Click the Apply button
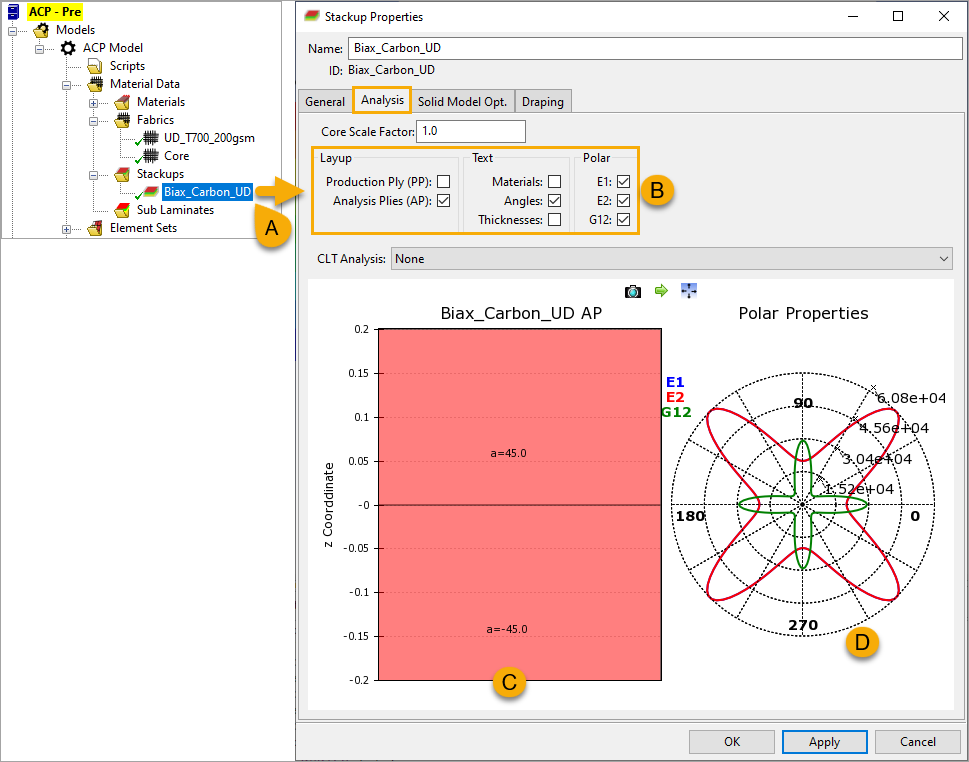Image resolution: width=969 pixels, height=762 pixels. click(825, 742)
